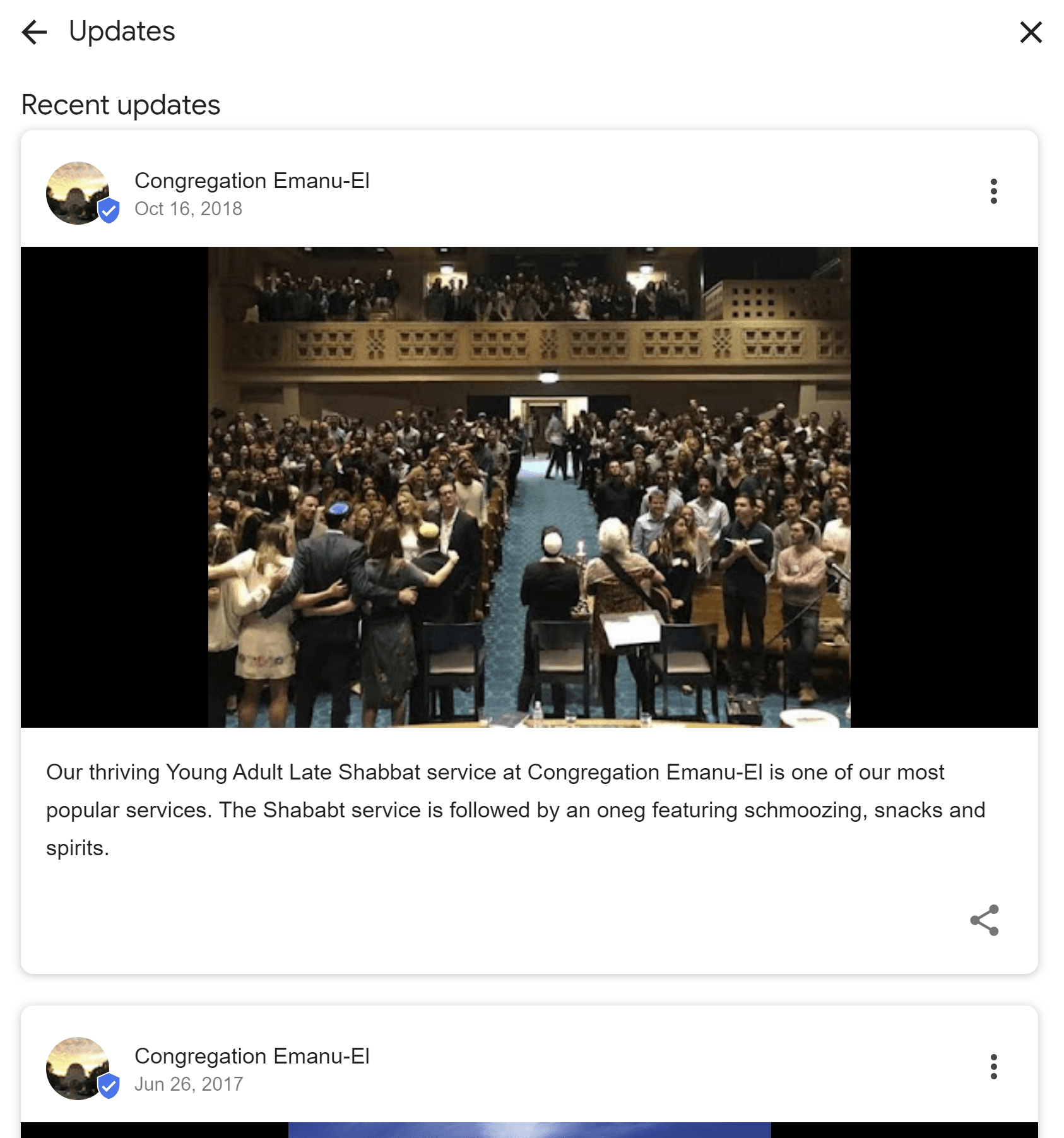This screenshot has width=1064, height=1138.
Task: Close the Updates panel with the X
Action: pyautogui.click(x=1031, y=32)
